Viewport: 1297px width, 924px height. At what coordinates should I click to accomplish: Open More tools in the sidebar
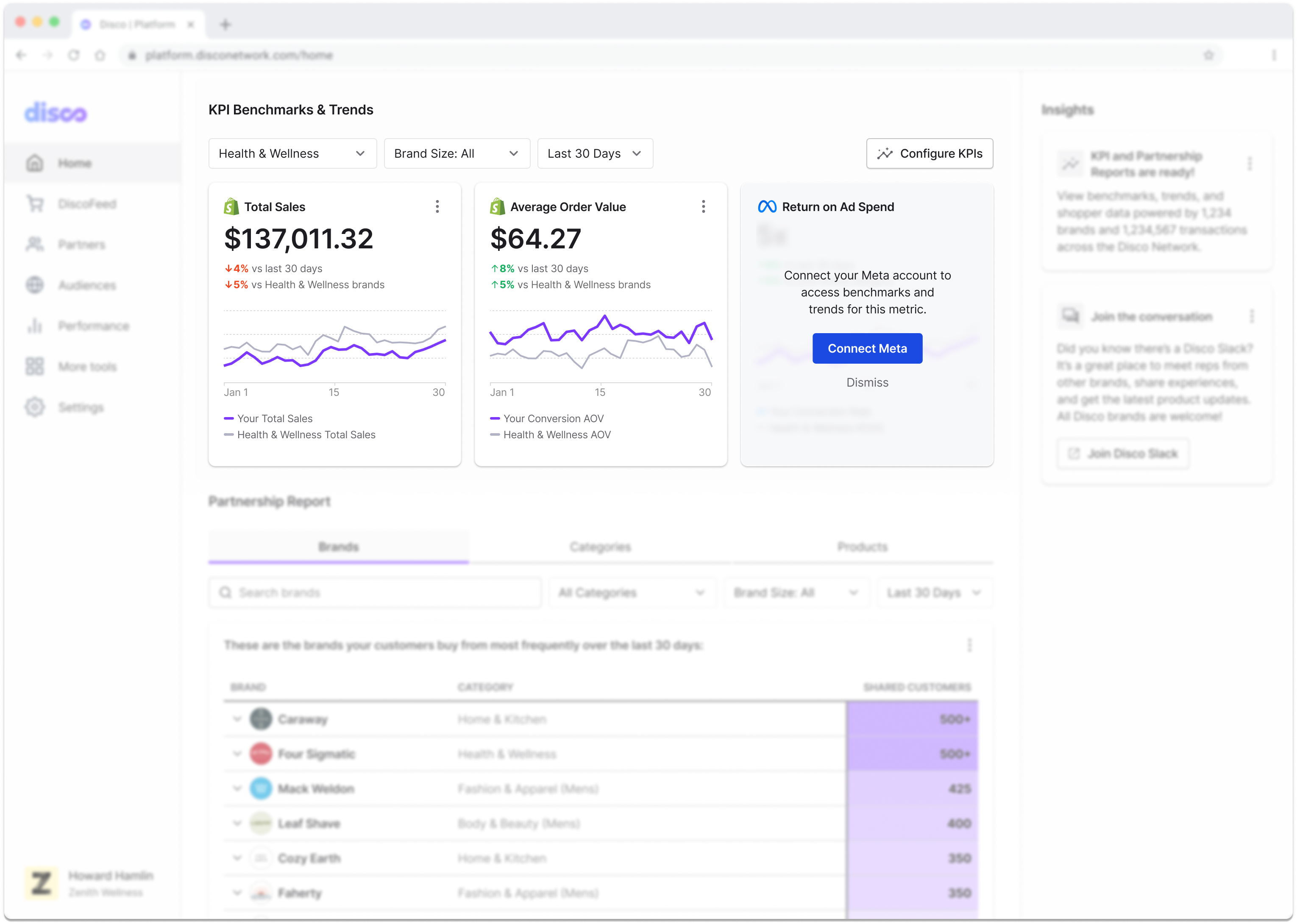(72, 366)
